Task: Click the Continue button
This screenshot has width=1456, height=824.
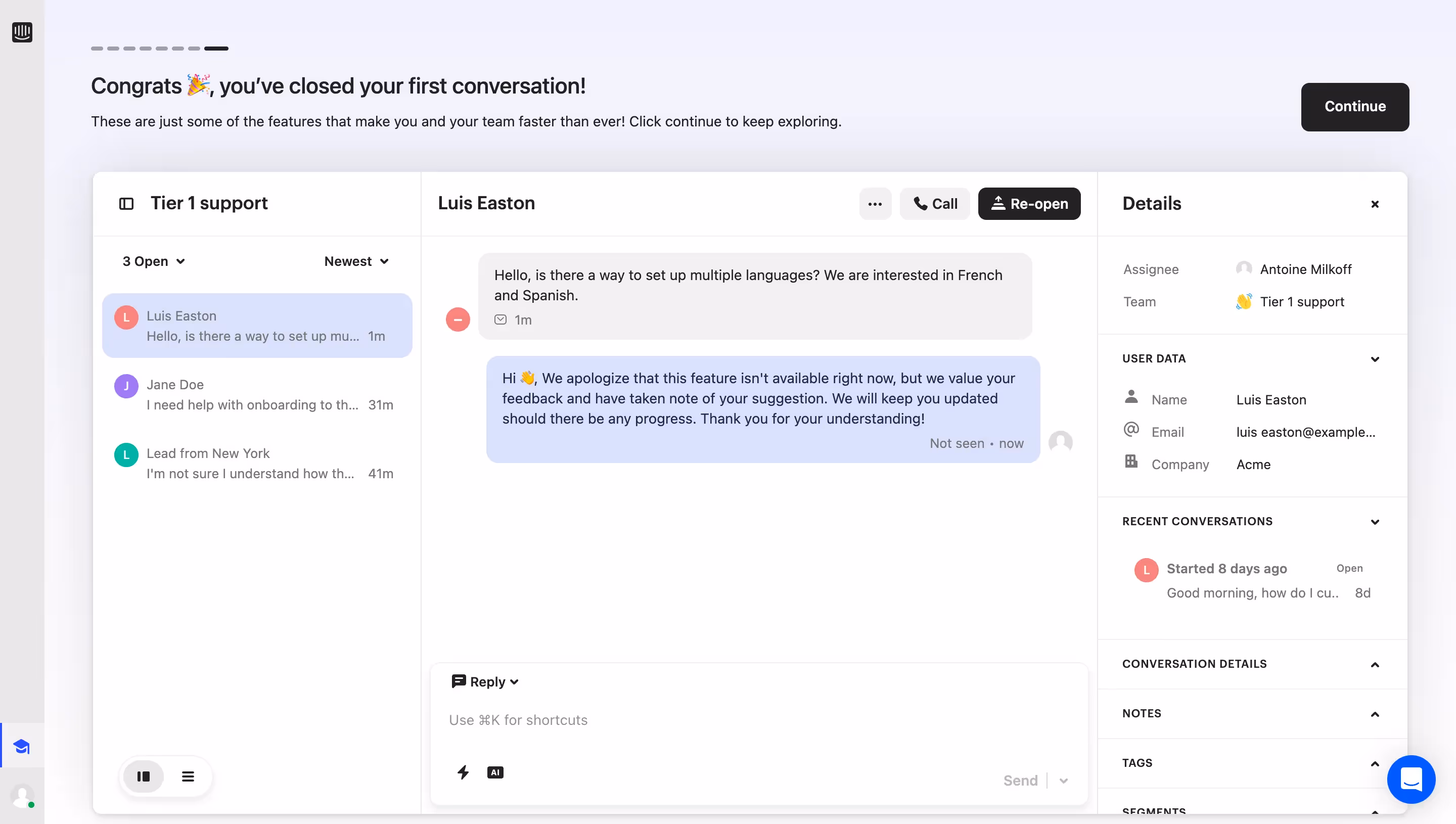Action: [x=1355, y=106]
